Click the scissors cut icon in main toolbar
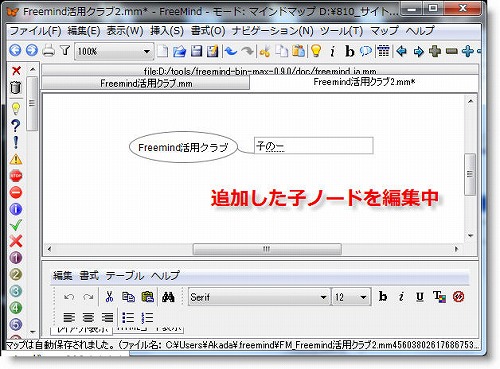The image size is (500, 369). point(265,51)
